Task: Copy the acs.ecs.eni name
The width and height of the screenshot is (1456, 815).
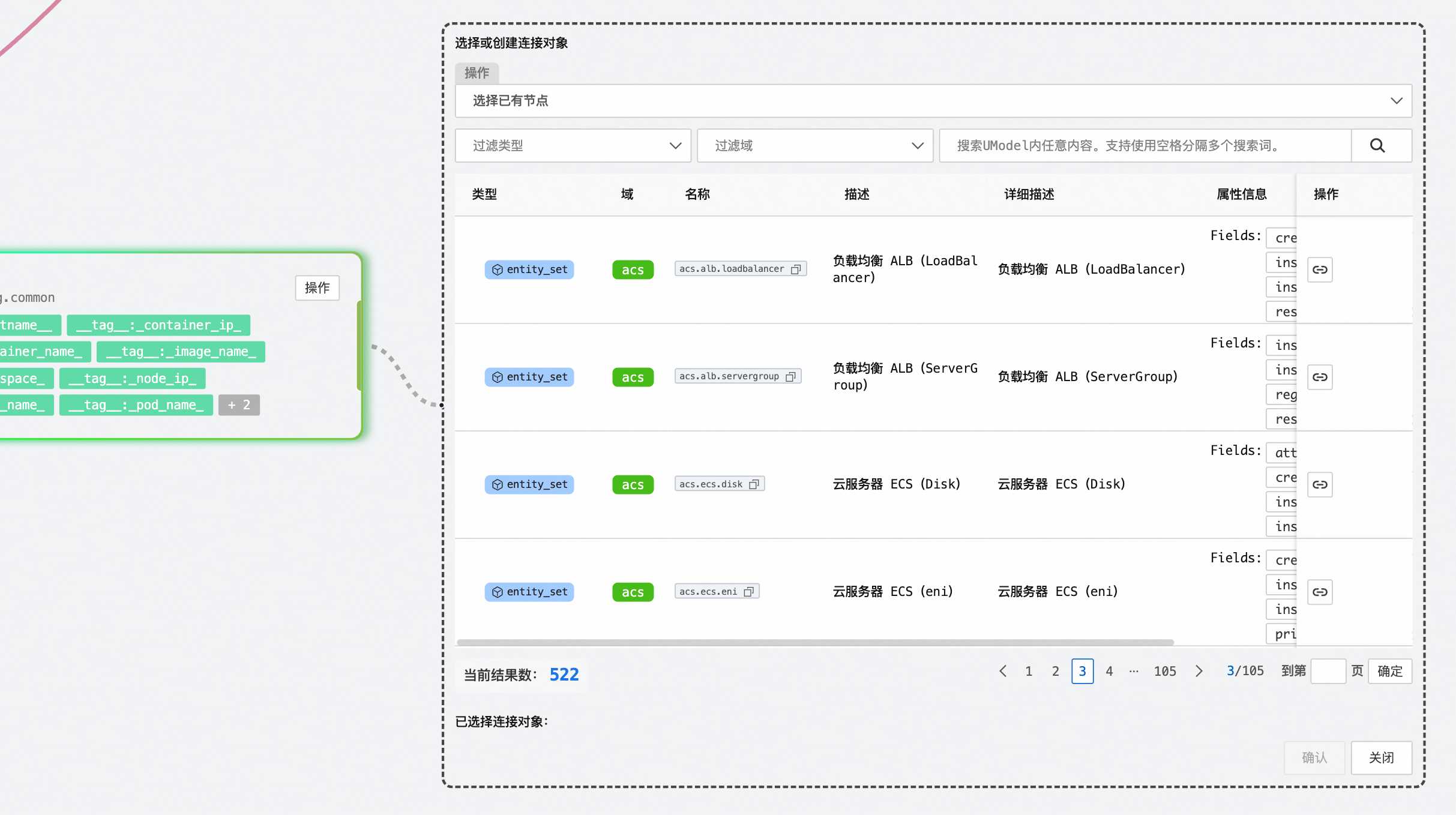Action: (748, 591)
